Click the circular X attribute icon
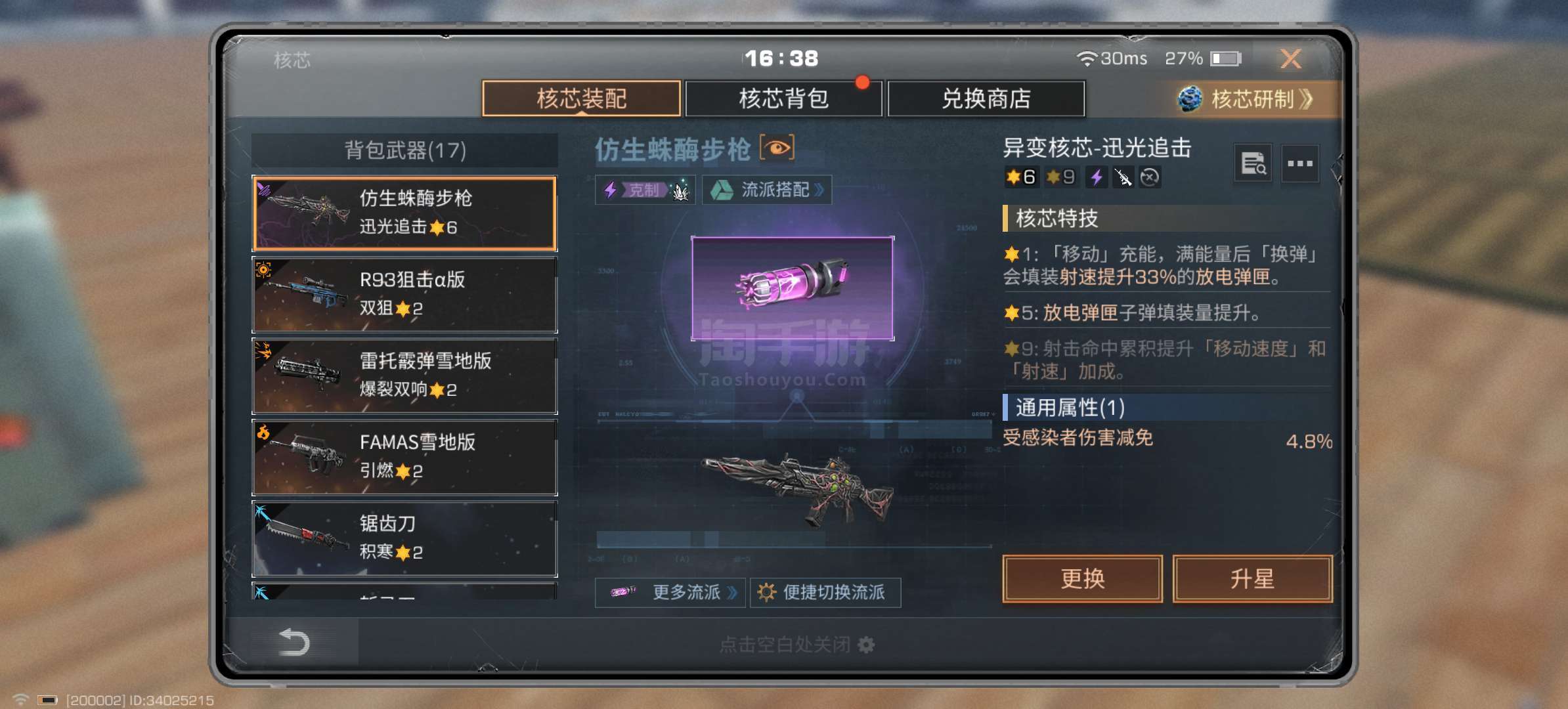 click(1150, 177)
